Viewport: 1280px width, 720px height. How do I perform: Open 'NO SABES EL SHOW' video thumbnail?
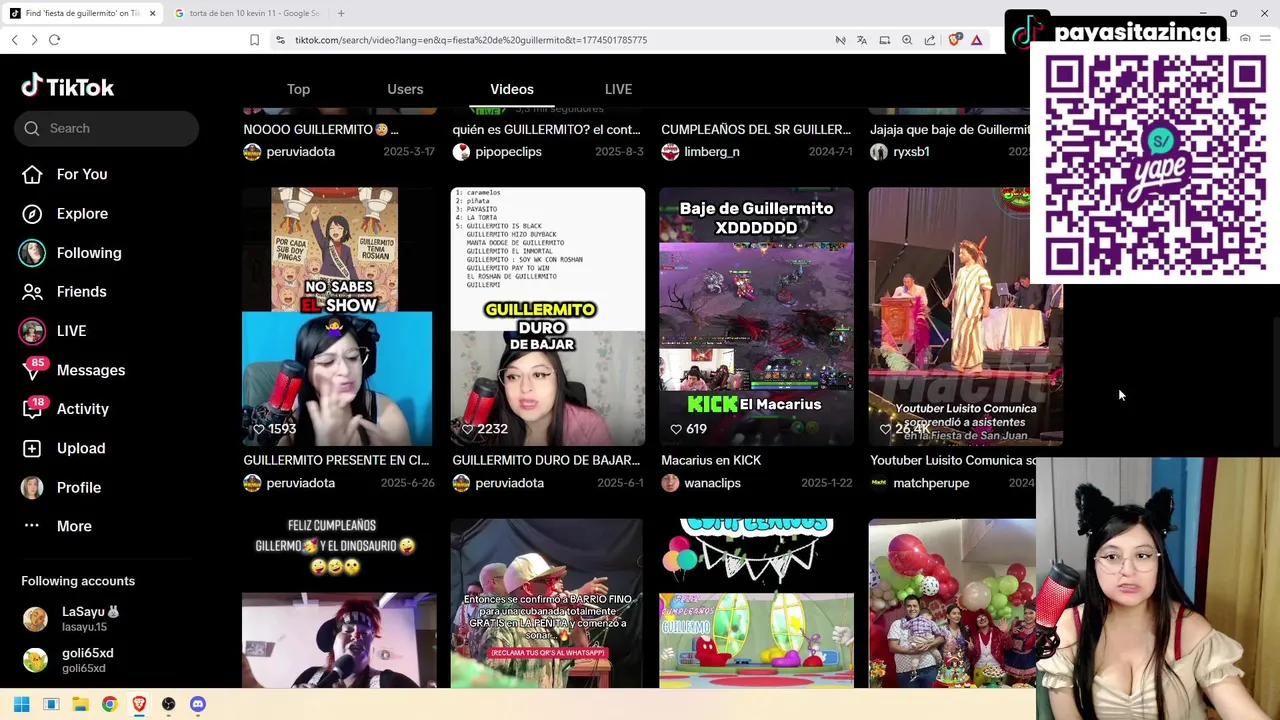[339, 316]
